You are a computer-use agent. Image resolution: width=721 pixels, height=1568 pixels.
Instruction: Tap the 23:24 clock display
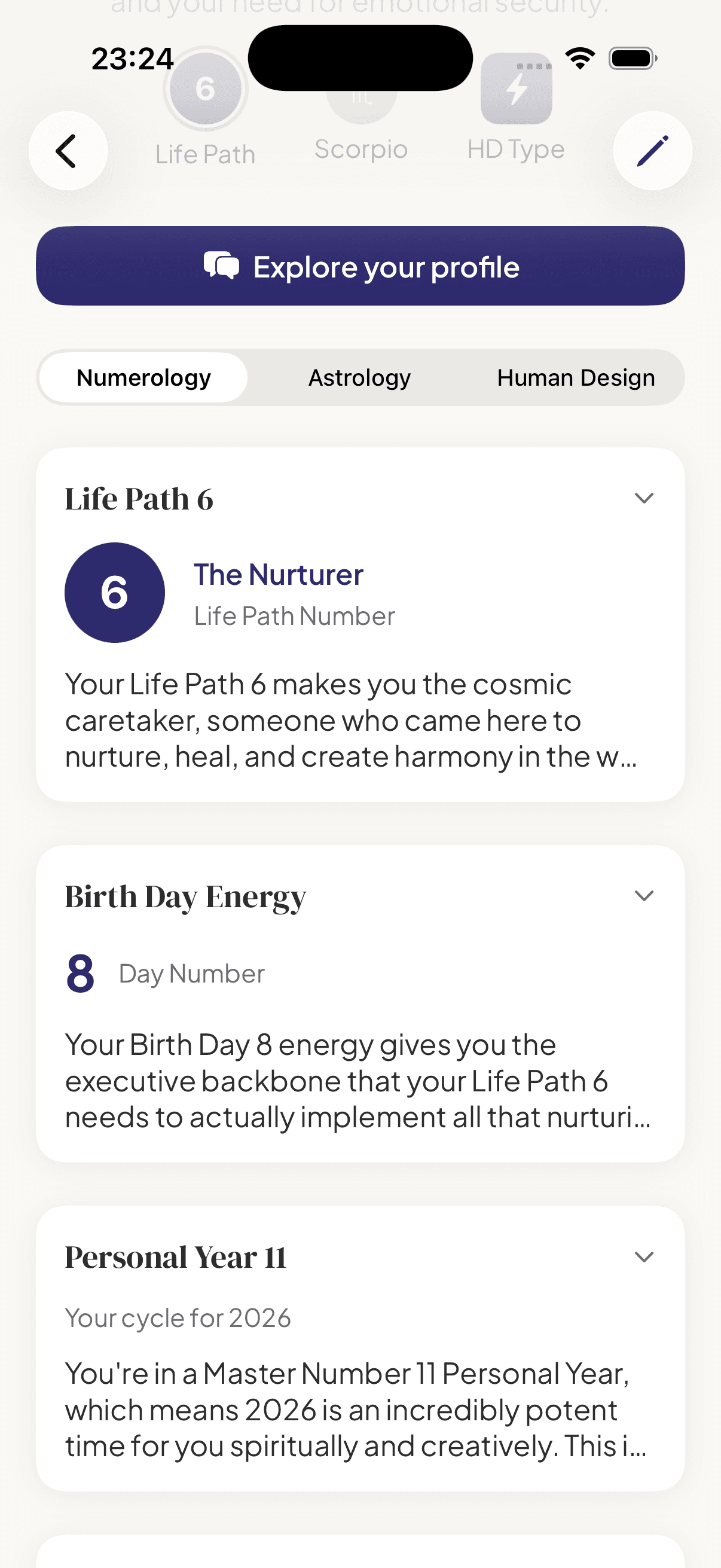[x=132, y=58]
